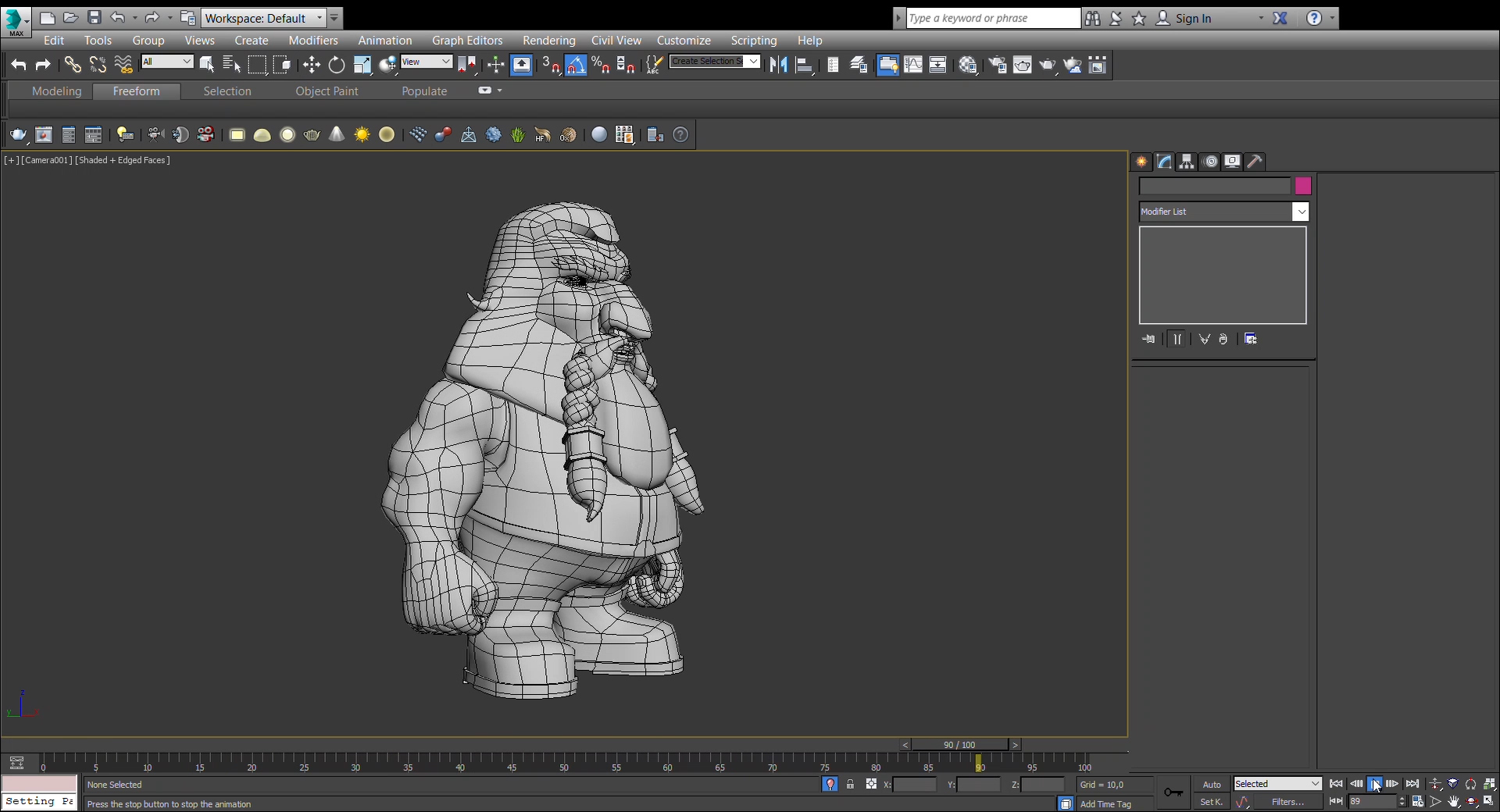Click the Pan View hand icon
This screenshot has height=812, width=1500.
tap(1453, 802)
